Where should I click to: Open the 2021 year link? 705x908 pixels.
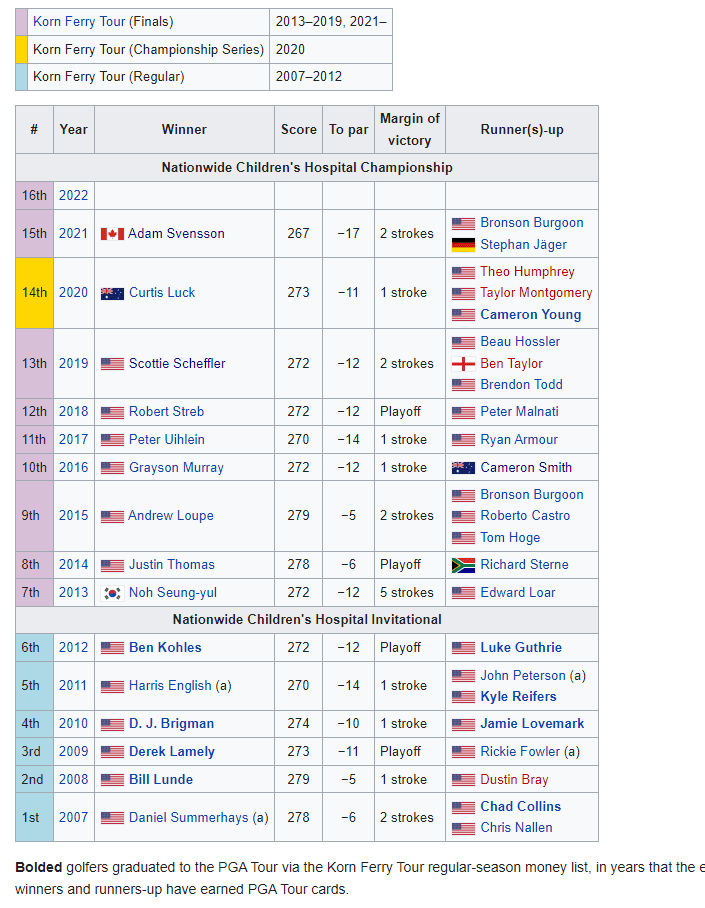pos(74,233)
